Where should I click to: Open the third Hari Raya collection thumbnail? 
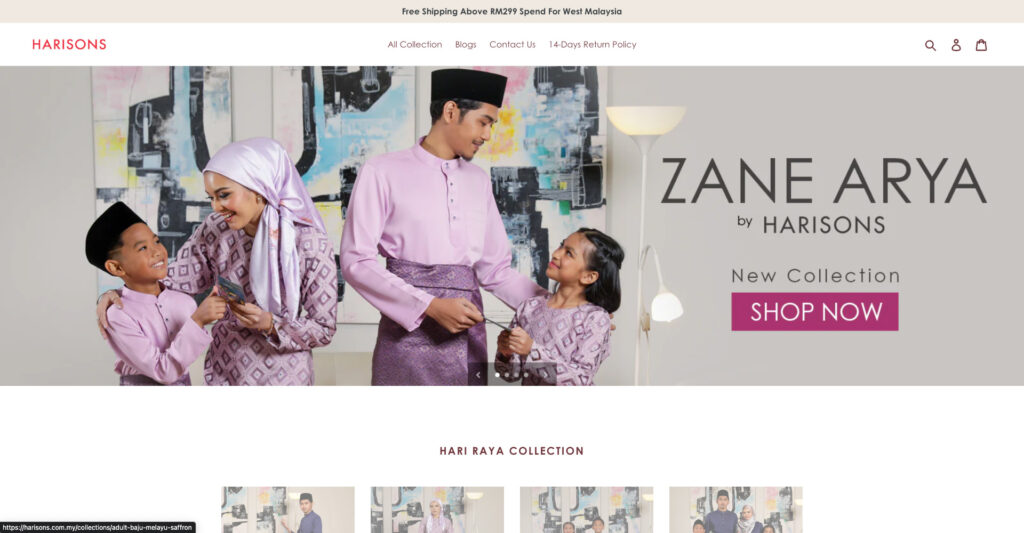tap(586, 509)
